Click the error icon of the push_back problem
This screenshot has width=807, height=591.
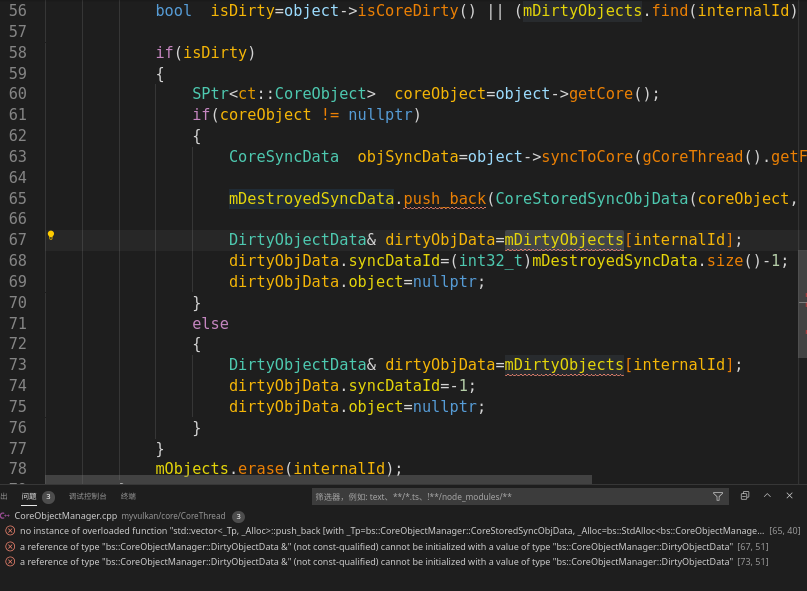[x=10, y=531]
